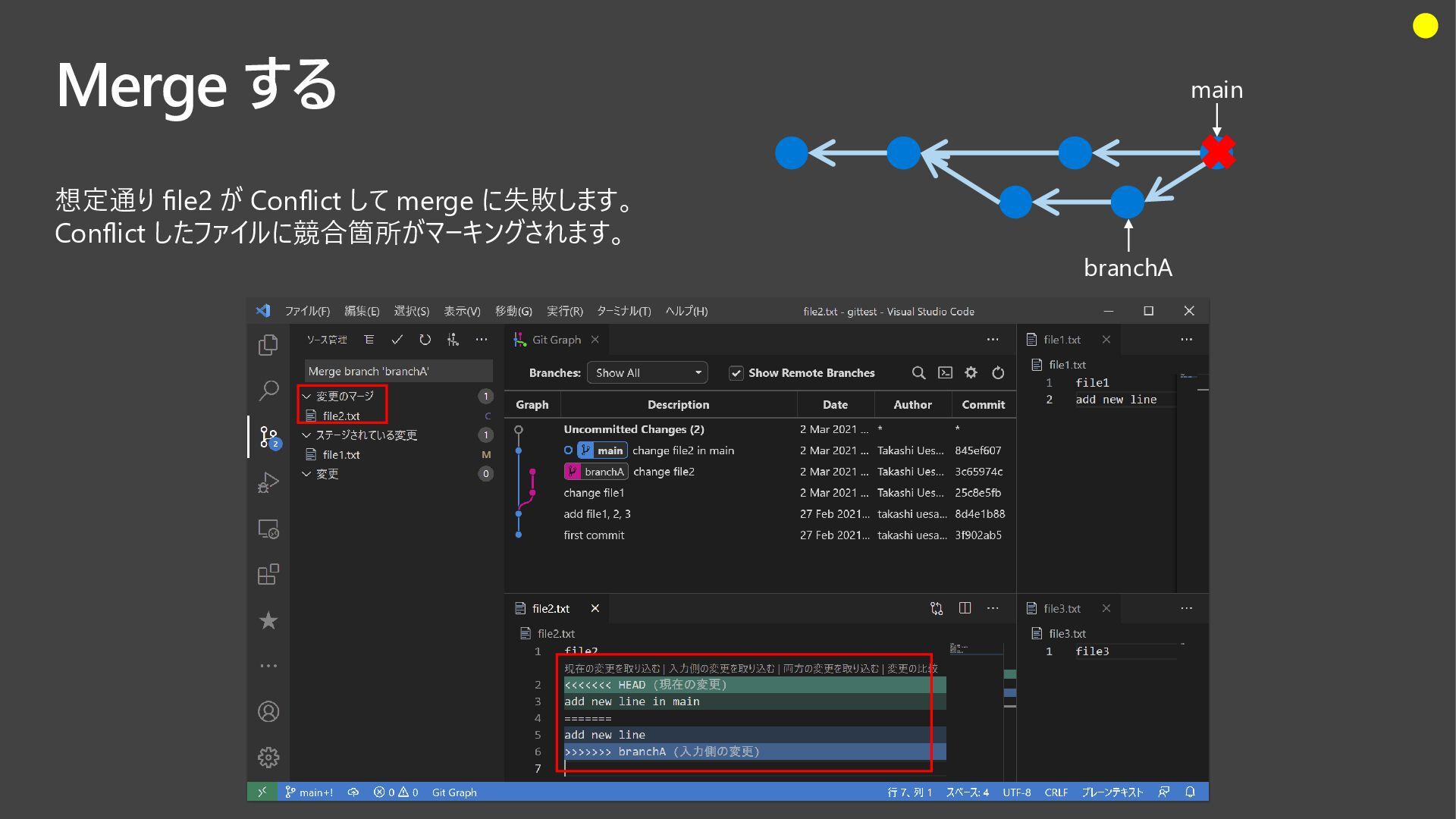Switch to the file1.txt editor tab
The width and height of the screenshot is (1456, 819).
(1062, 340)
